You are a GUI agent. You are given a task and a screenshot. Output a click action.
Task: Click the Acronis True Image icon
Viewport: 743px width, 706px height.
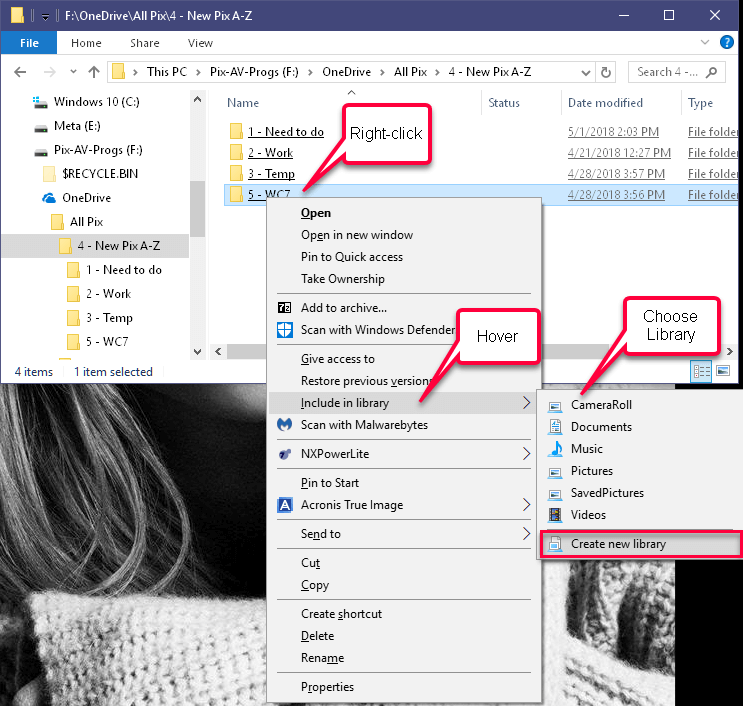284,505
